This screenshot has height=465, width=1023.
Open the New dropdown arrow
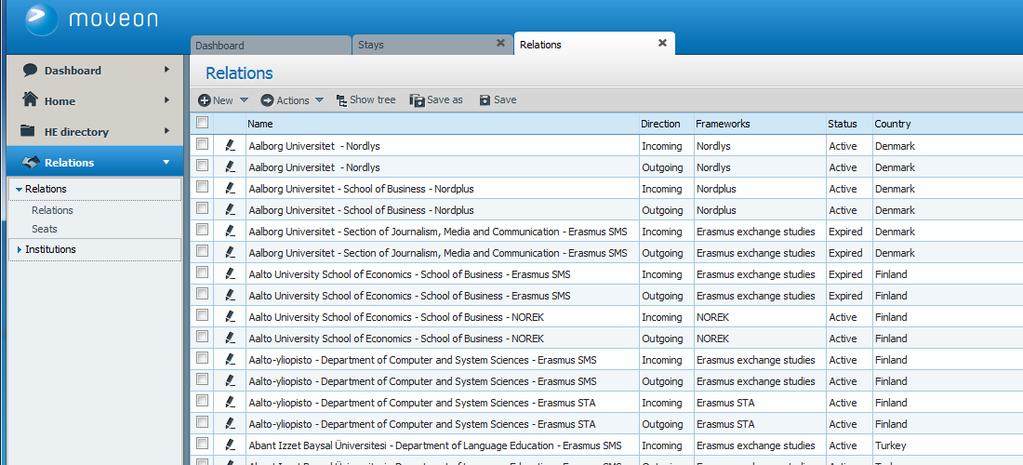coord(244,100)
